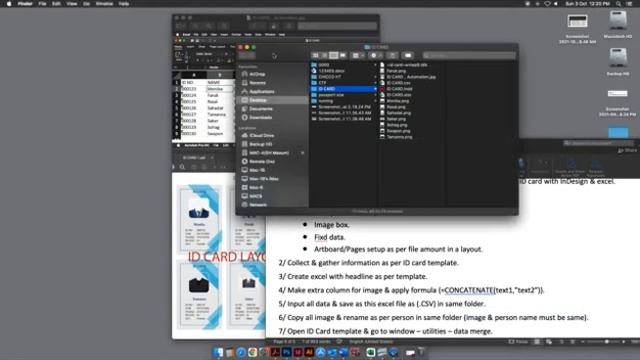
Task: Open iCloud Drive in sidebar
Action: 262,136
